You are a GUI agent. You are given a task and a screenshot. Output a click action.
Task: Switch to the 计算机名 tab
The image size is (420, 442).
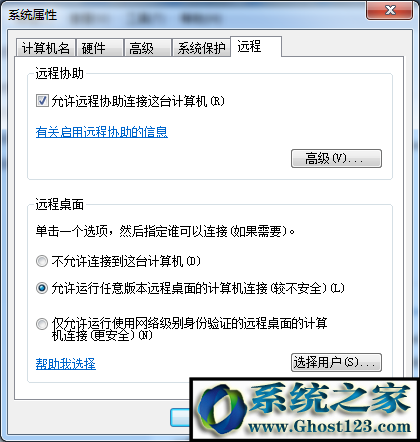pyautogui.click(x=46, y=48)
